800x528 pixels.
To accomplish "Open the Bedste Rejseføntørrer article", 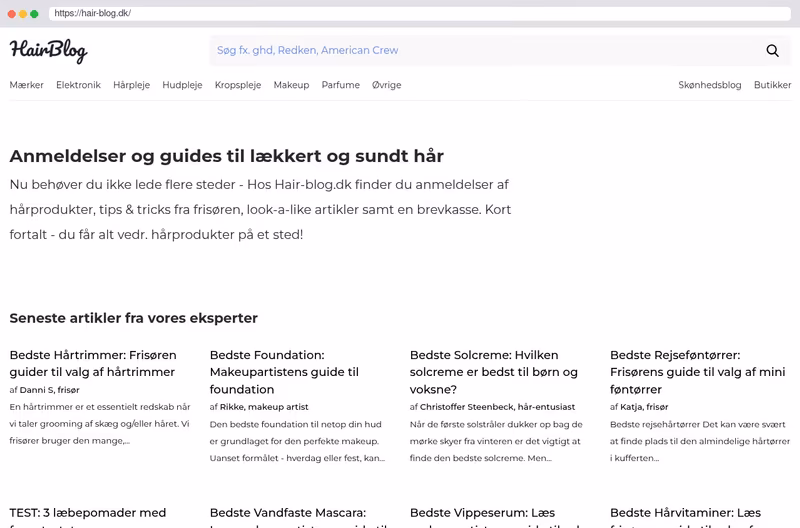I will (697, 372).
